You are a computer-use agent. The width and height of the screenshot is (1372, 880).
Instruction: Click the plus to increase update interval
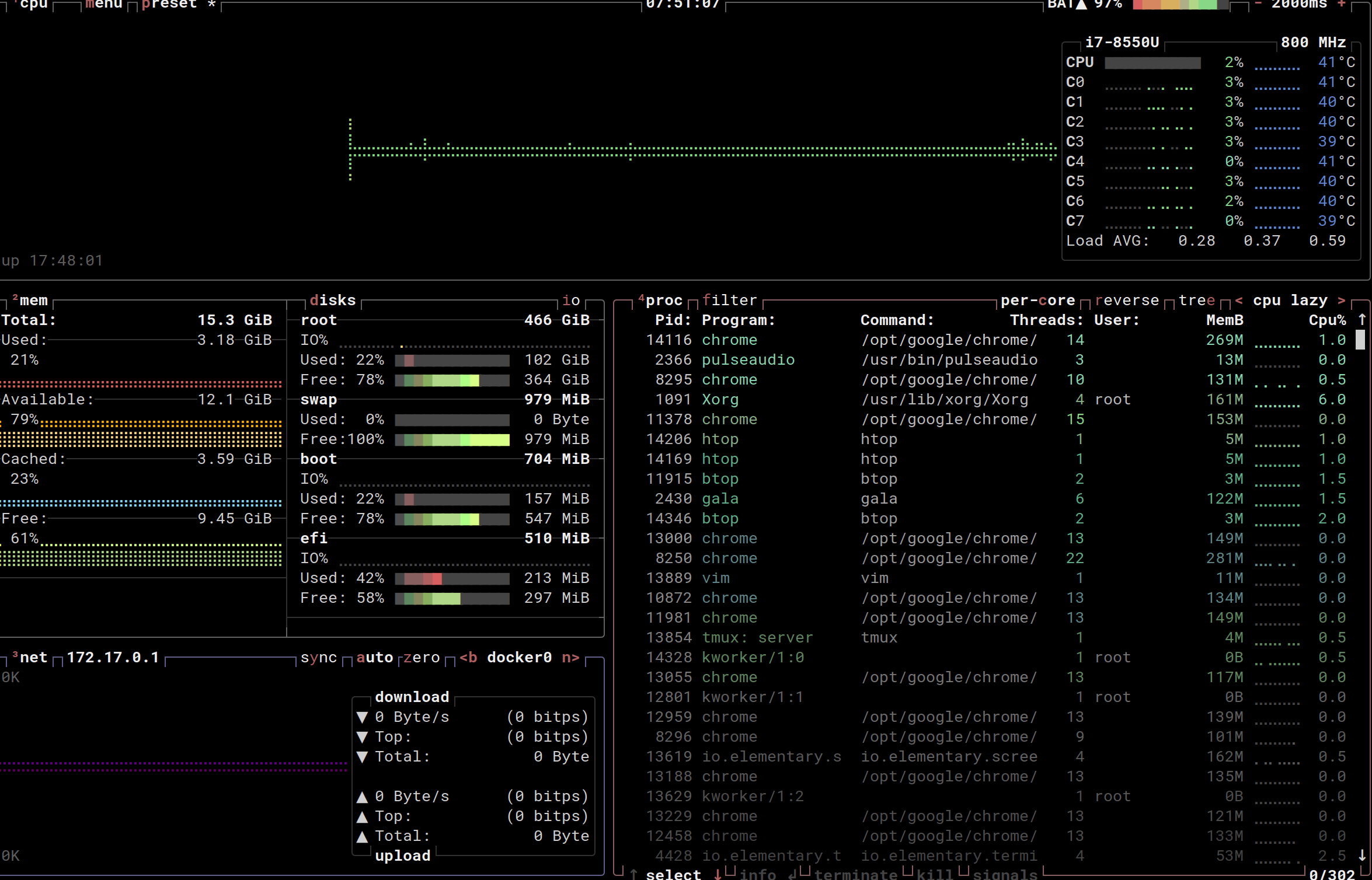1342,4
